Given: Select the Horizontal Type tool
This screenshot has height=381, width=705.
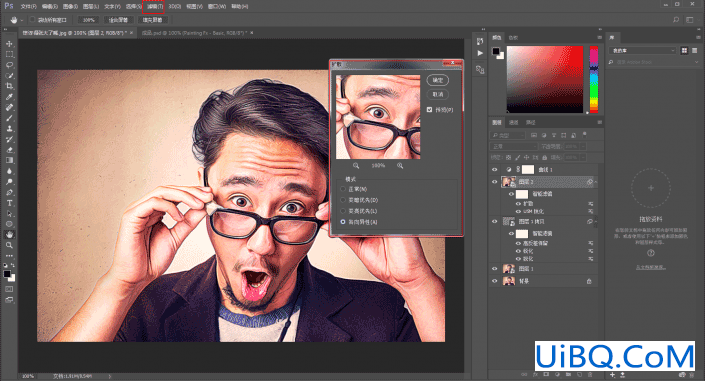Looking at the screenshot, I should [x=9, y=203].
